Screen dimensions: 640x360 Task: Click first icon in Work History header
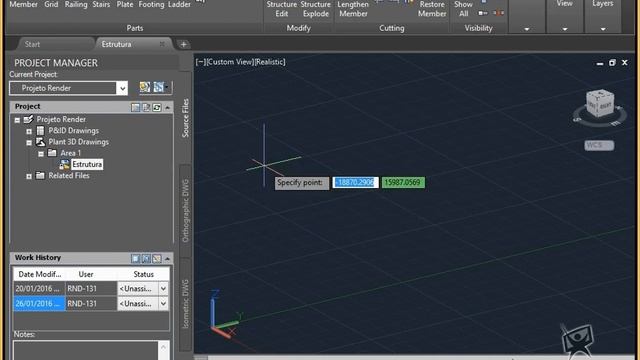(x=136, y=258)
